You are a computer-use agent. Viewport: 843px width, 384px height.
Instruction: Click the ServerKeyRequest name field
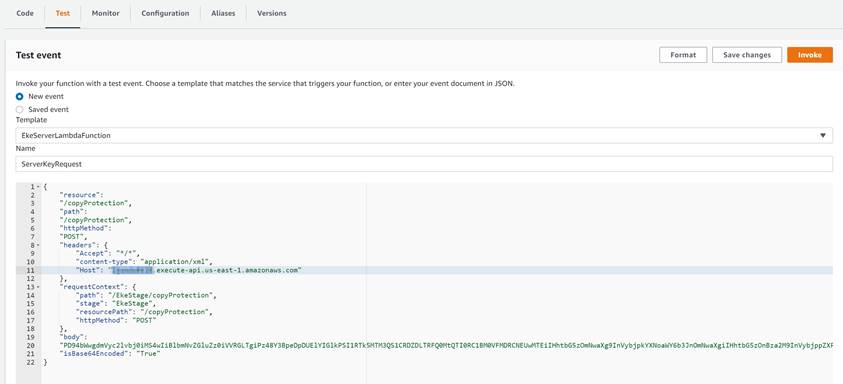point(424,164)
